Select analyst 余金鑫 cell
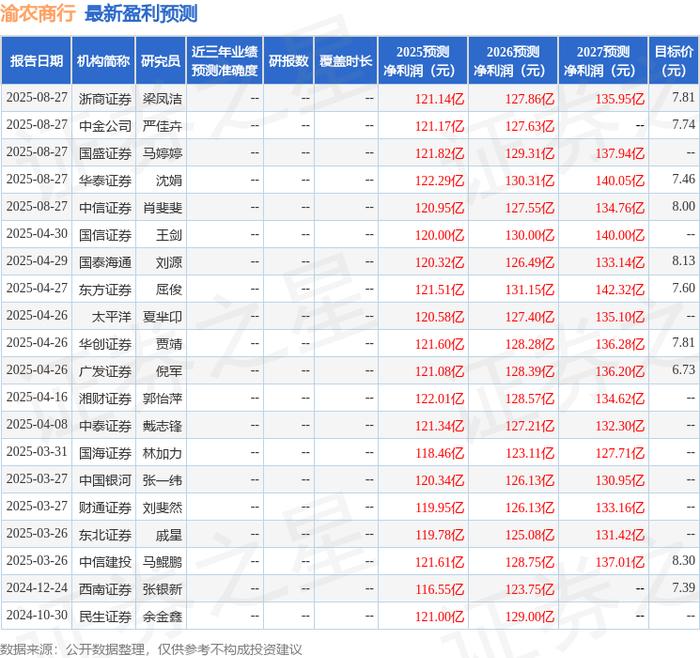The image size is (700, 658). tap(162, 616)
